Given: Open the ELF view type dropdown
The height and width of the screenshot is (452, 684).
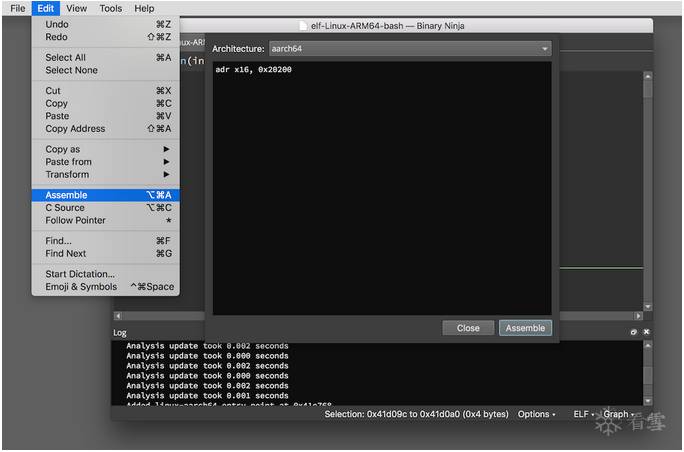Looking at the screenshot, I should (x=583, y=414).
